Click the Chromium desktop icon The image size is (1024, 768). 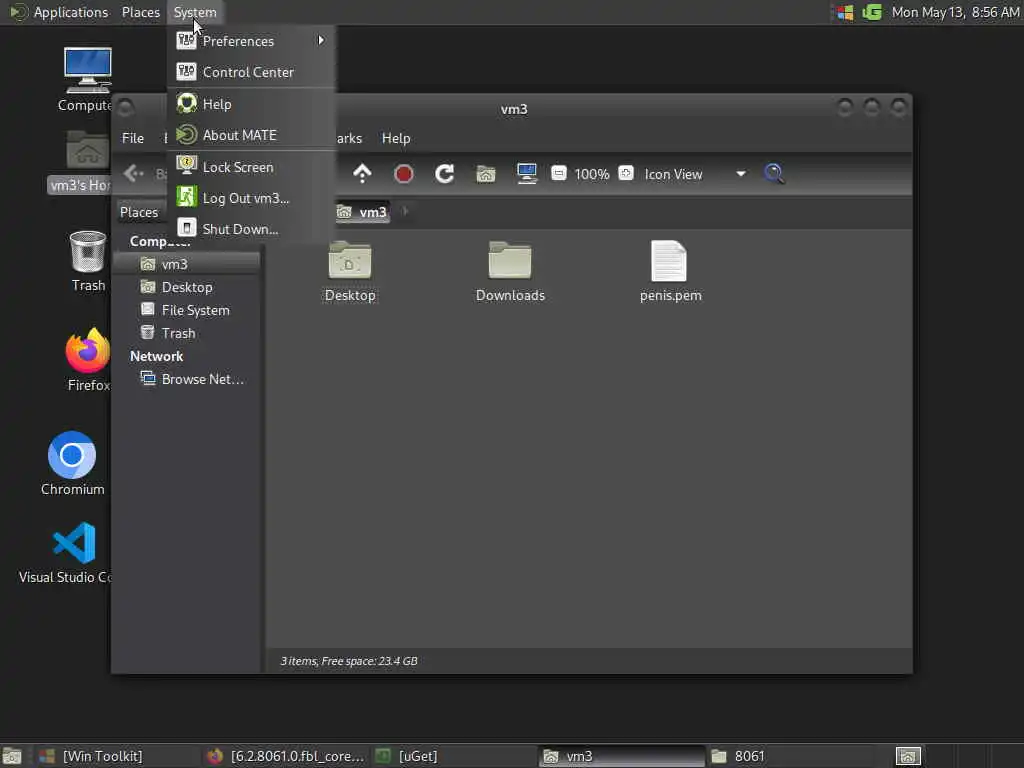[x=72, y=464]
